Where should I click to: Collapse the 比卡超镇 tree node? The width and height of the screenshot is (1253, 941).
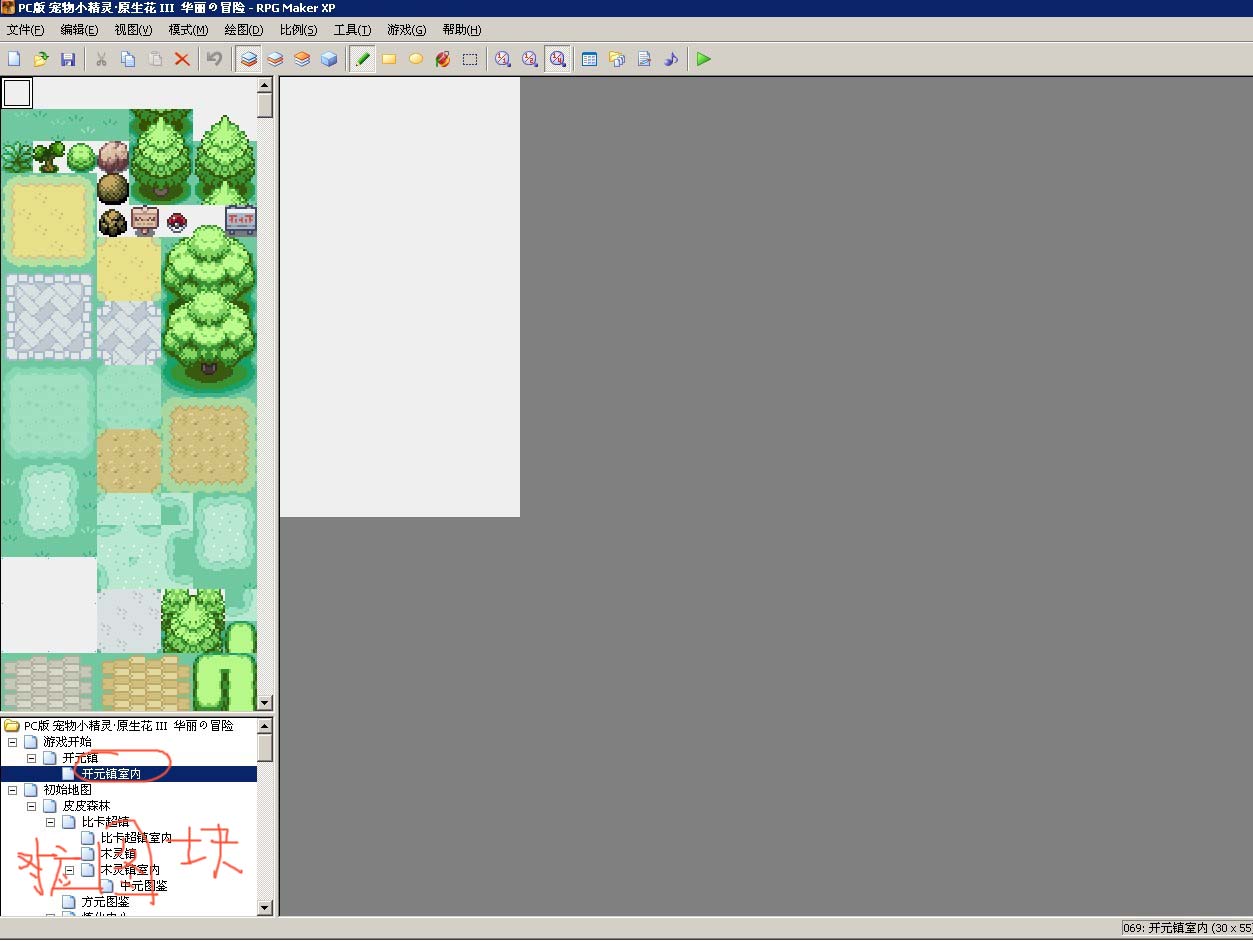tap(50, 822)
